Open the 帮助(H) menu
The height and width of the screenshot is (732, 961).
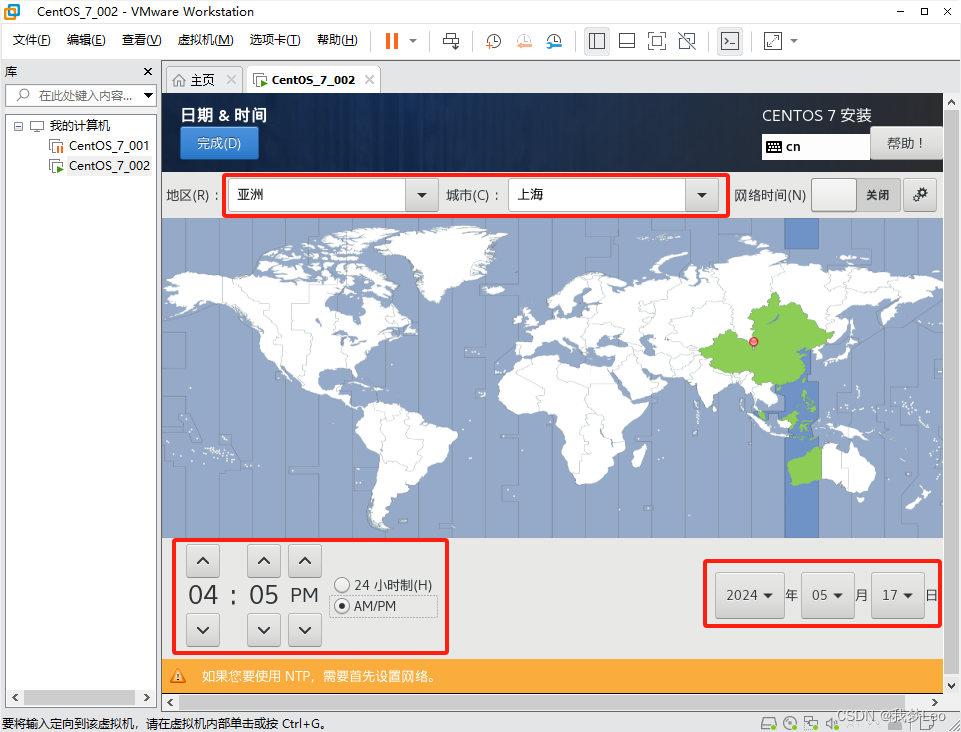(337, 40)
